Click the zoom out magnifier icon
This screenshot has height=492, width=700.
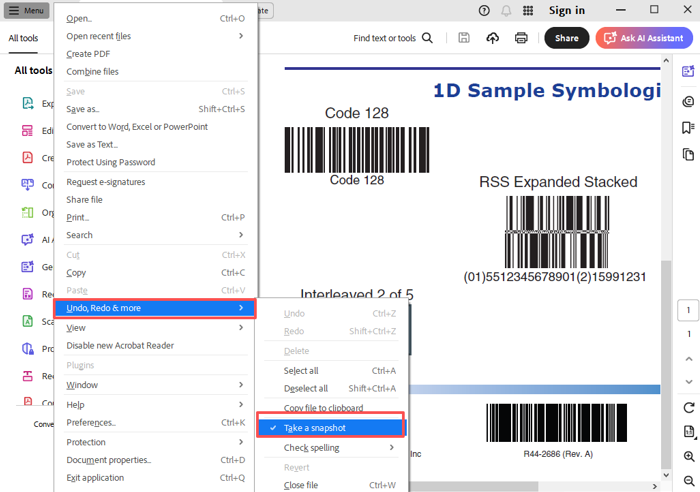click(x=689, y=481)
